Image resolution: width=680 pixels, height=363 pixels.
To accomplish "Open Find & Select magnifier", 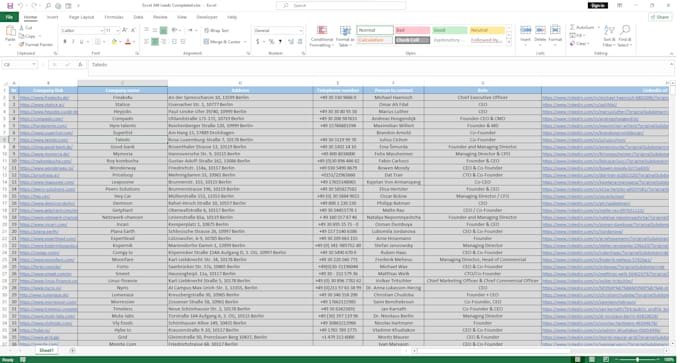I will click(625, 36).
